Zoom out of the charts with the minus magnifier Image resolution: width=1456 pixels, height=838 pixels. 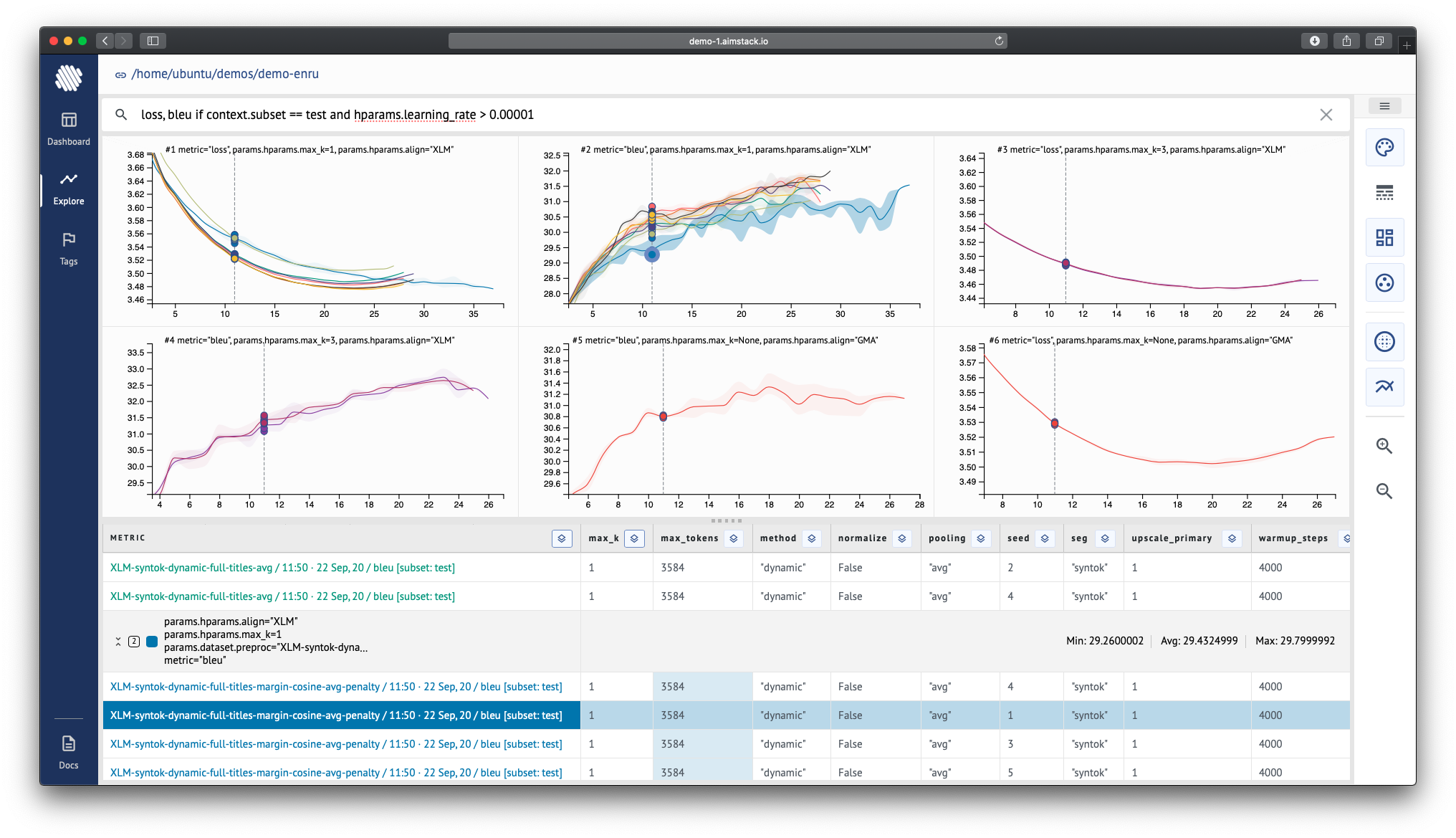point(1384,491)
